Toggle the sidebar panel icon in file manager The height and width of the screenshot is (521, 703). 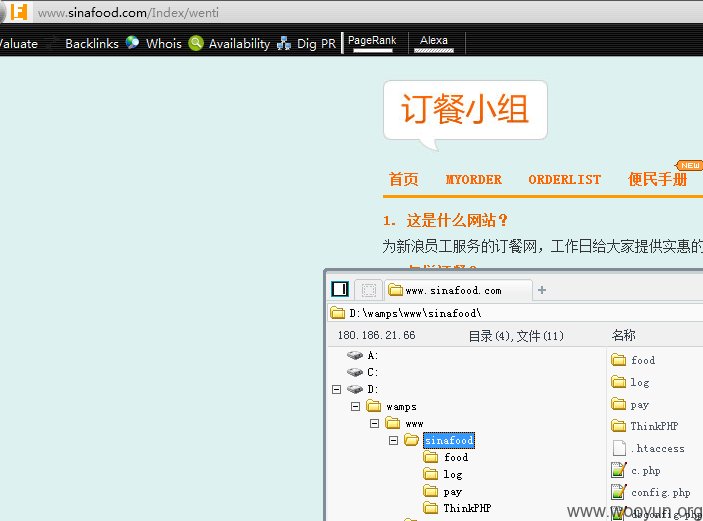[x=339, y=289]
